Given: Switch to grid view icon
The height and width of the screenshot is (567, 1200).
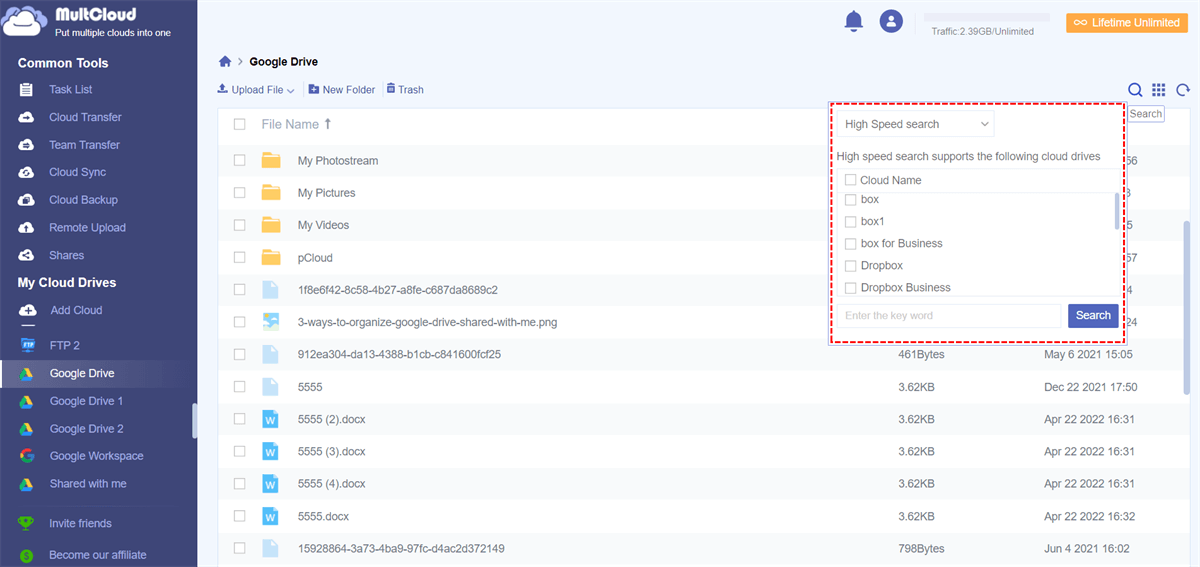Looking at the screenshot, I should [x=1159, y=90].
